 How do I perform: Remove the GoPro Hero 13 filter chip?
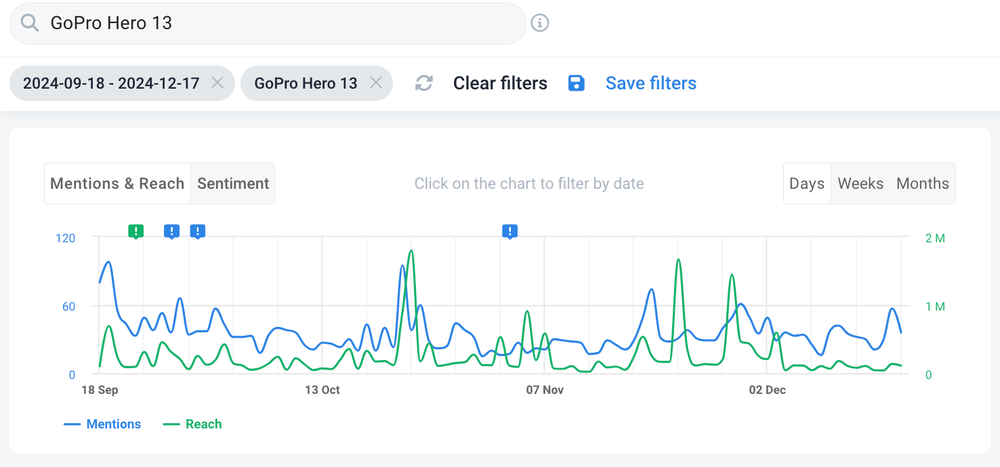click(376, 83)
